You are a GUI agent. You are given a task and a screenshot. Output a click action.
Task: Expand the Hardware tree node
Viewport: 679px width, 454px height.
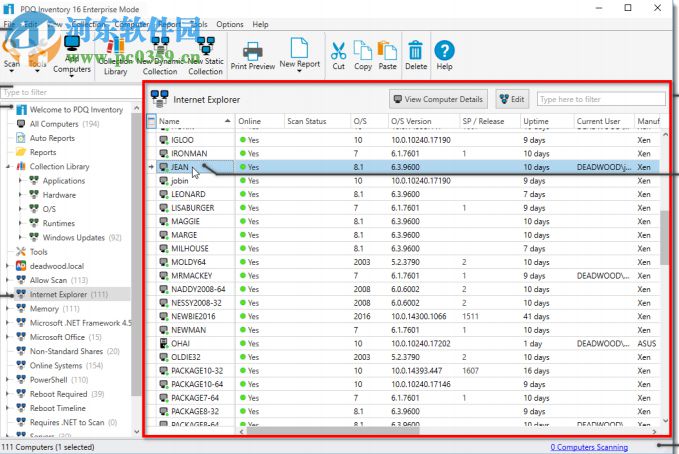[20, 195]
